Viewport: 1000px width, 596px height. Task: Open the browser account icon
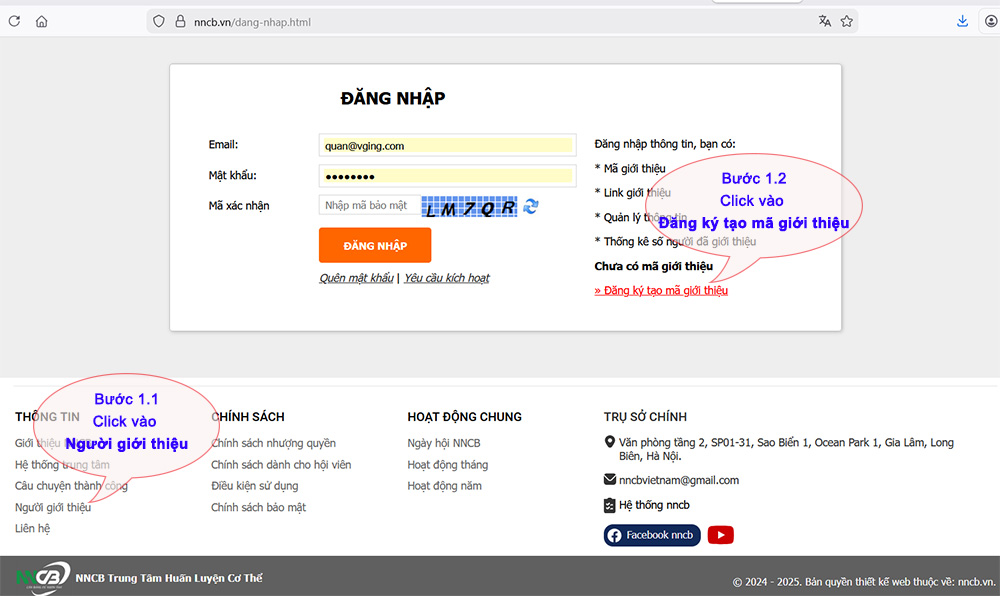click(990, 21)
